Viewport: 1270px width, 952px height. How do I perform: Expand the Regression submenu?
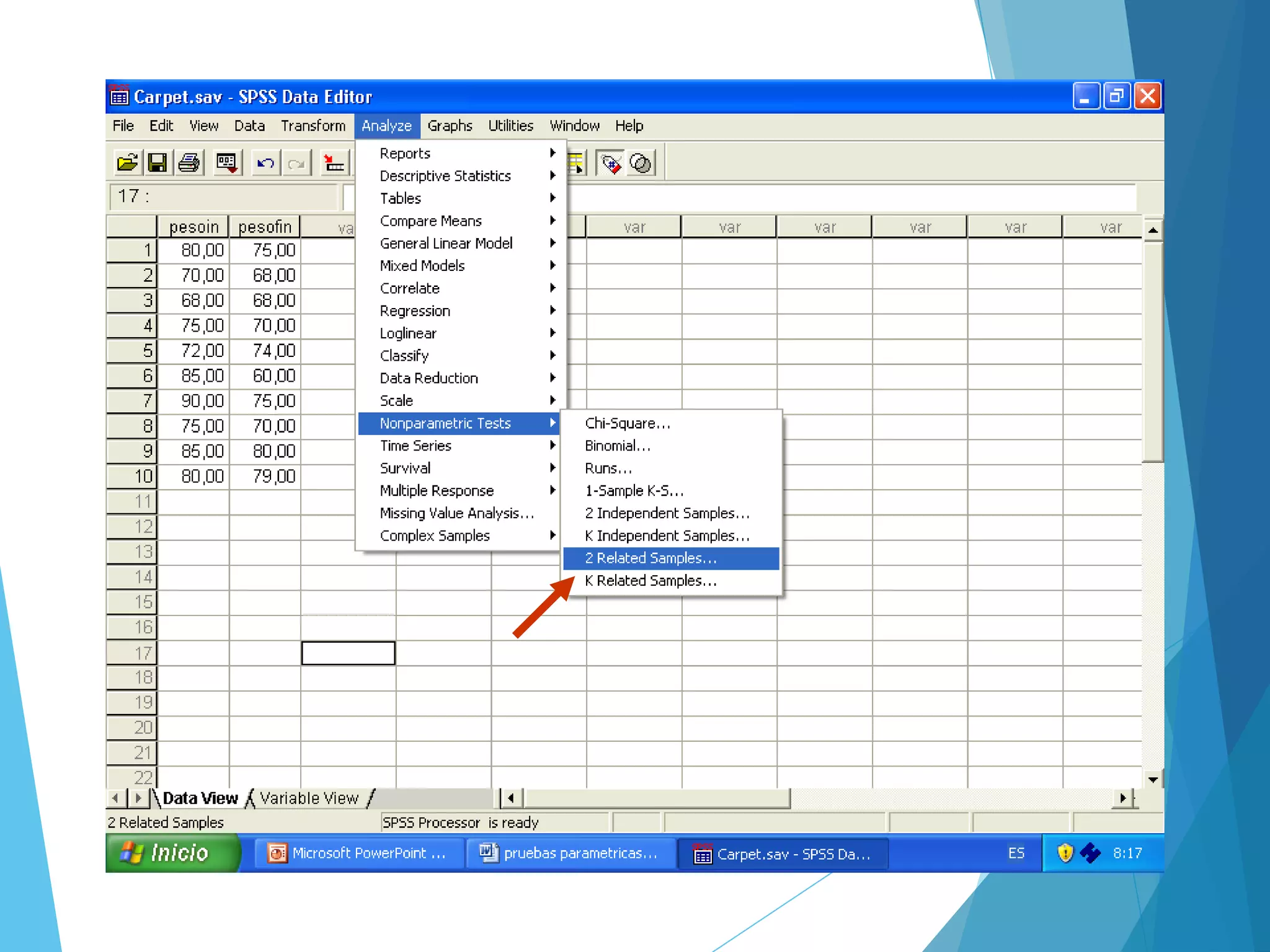(415, 311)
